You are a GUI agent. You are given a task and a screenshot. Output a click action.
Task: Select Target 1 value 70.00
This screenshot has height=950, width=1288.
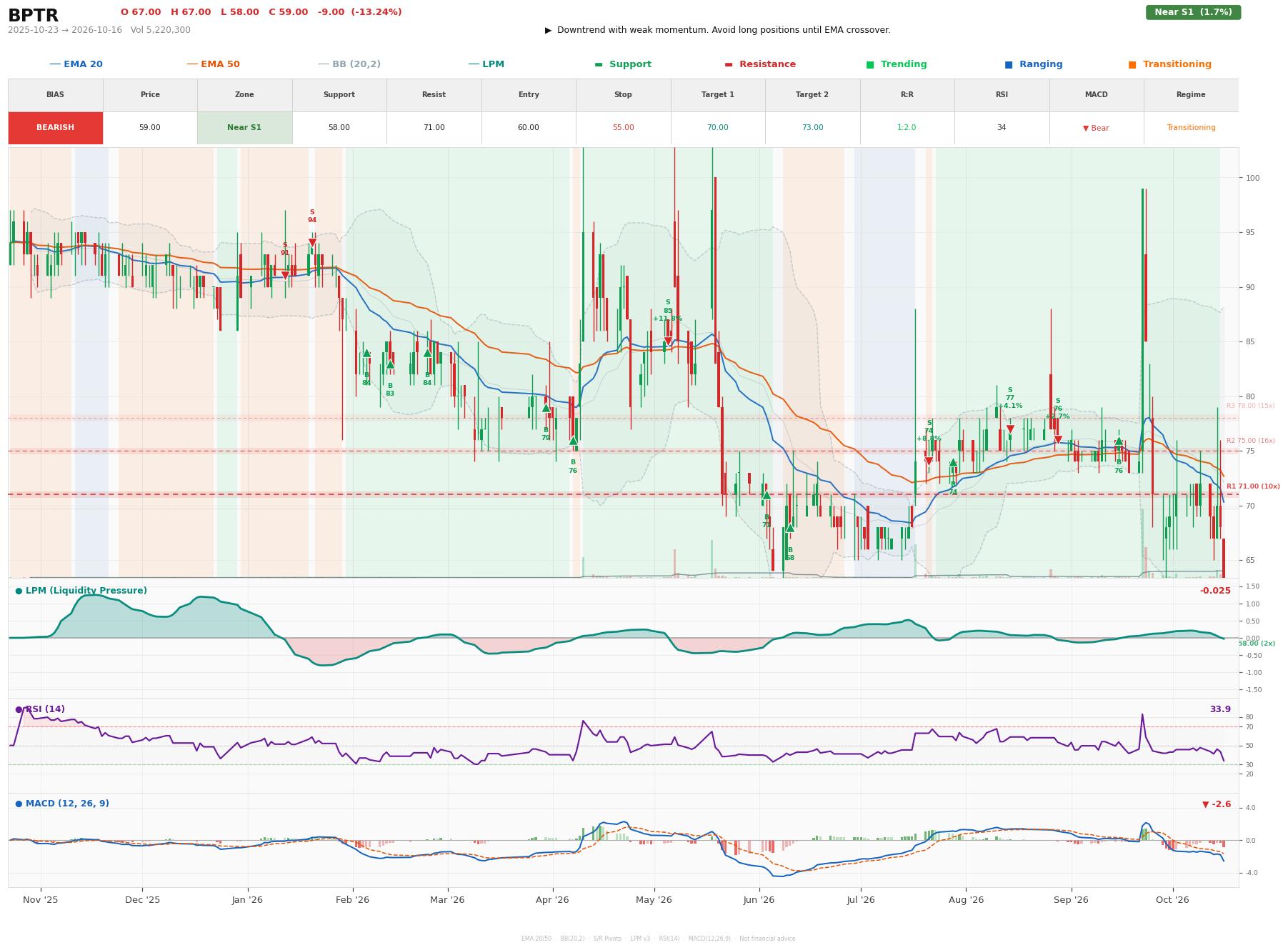tap(717, 128)
